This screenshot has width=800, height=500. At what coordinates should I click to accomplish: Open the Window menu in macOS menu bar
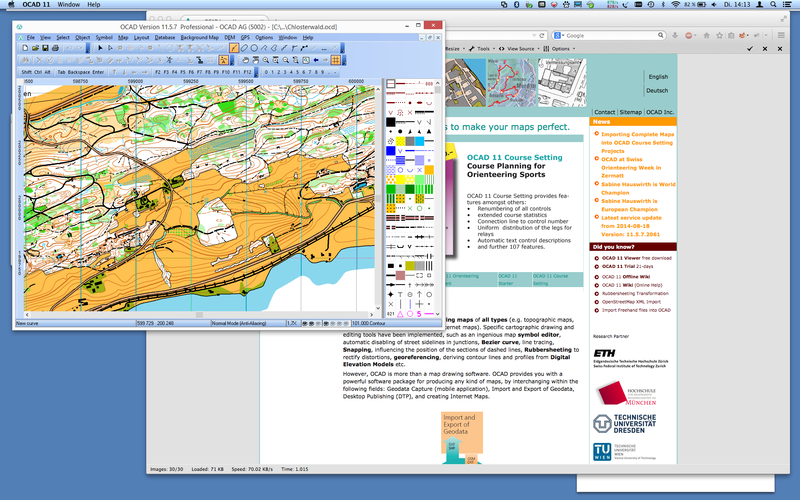tap(68, 4)
